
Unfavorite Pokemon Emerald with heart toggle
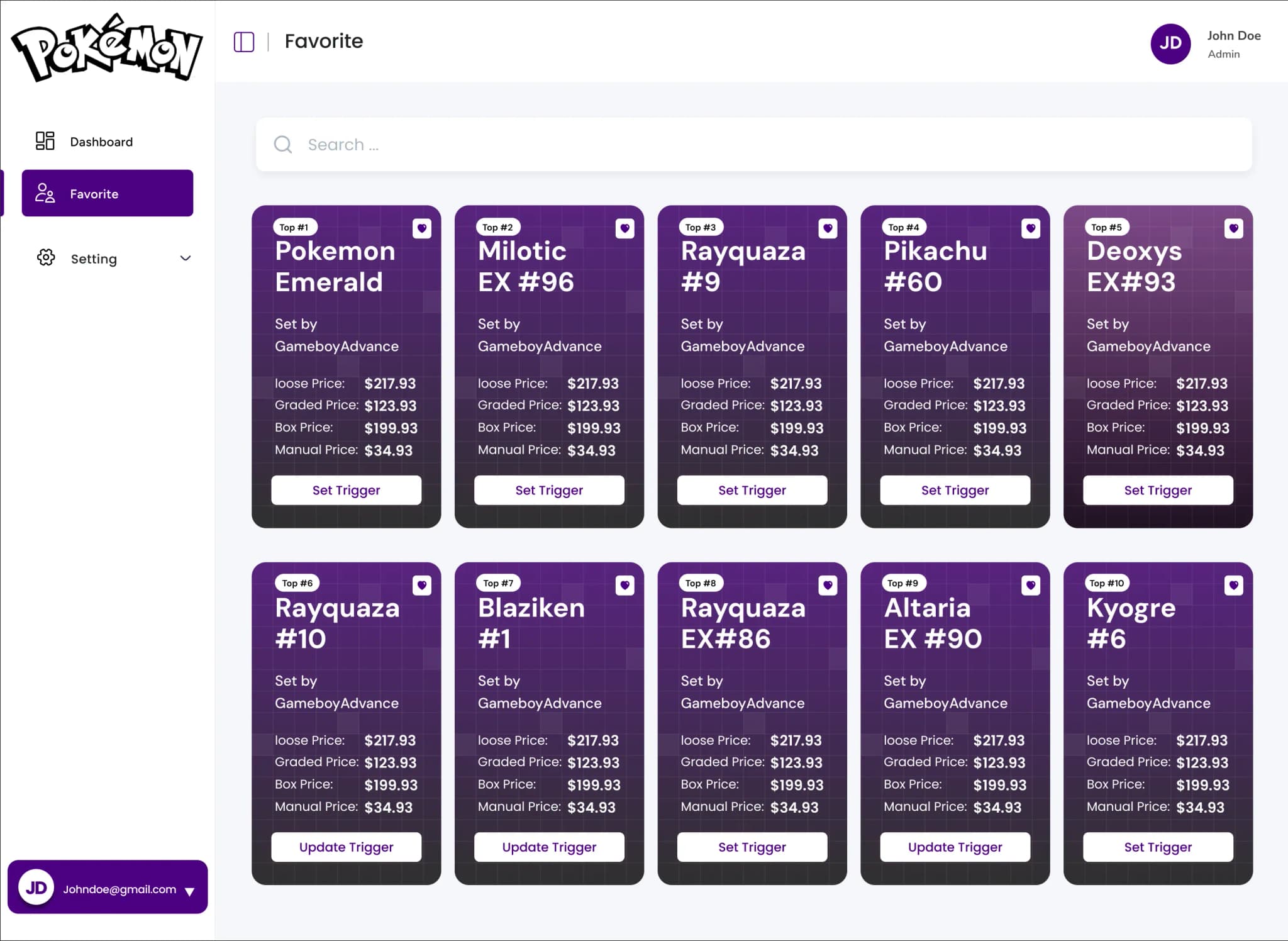[422, 228]
